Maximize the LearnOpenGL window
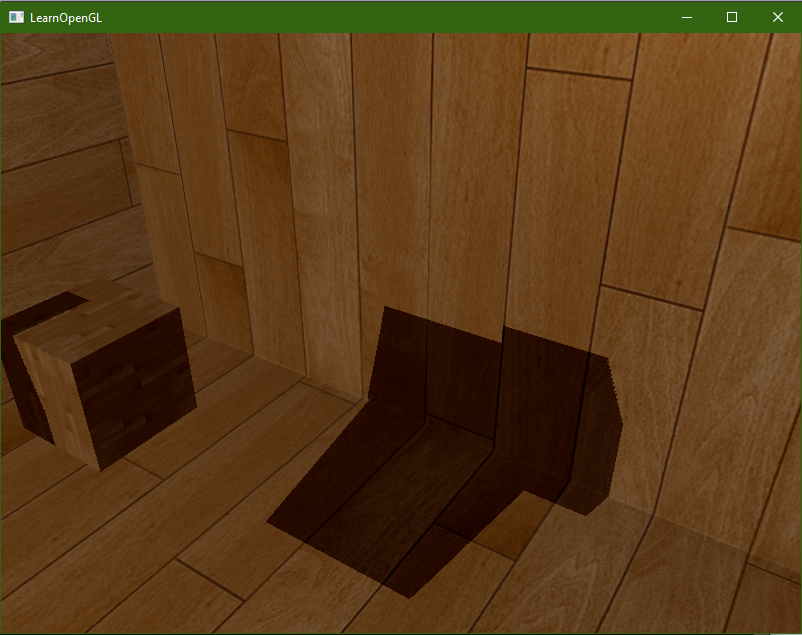This screenshot has height=635, width=802. (x=732, y=17)
